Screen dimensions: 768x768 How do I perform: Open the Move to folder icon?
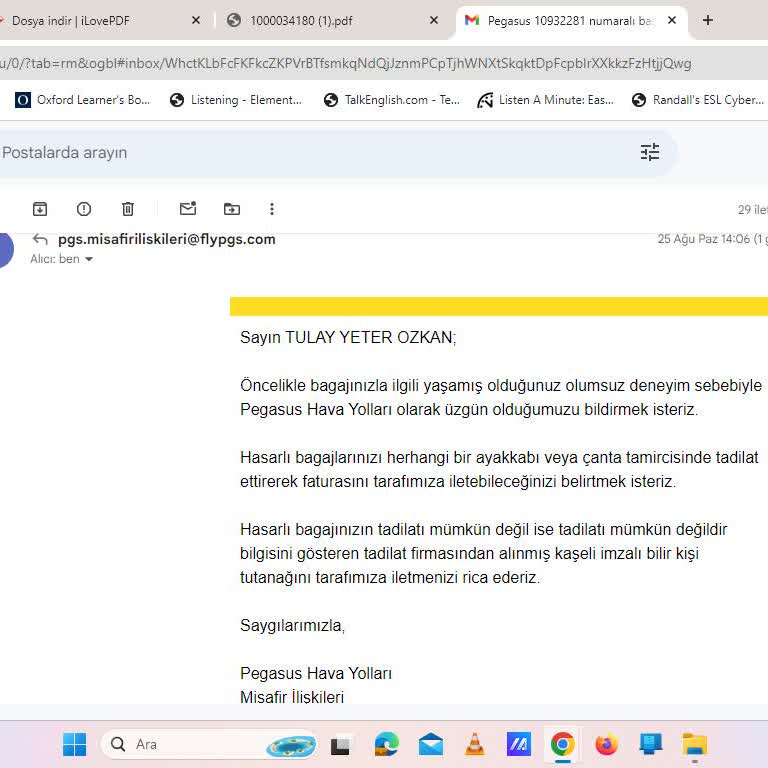(x=232, y=209)
